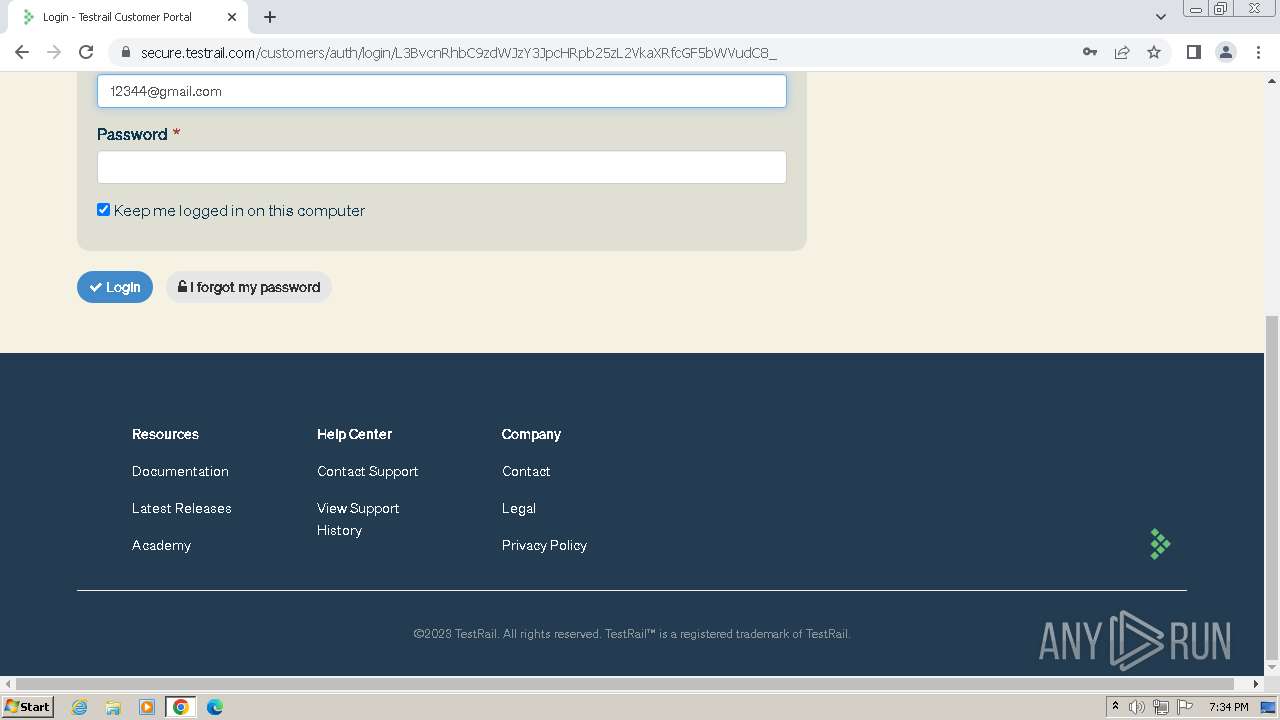The height and width of the screenshot is (720, 1280).
Task: Switch to Chrome in the taskbar
Action: pyautogui.click(x=181, y=707)
